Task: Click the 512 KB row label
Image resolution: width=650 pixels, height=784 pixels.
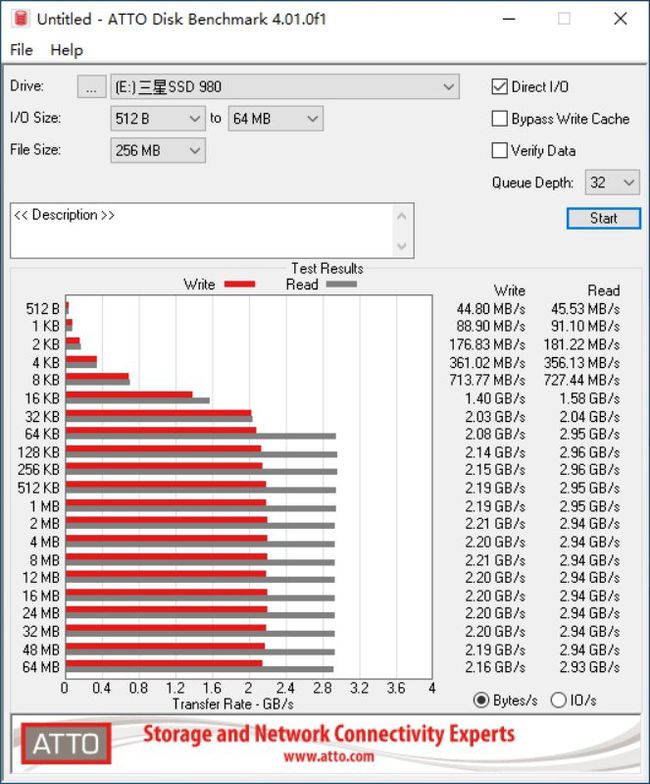Action: click(38, 488)
